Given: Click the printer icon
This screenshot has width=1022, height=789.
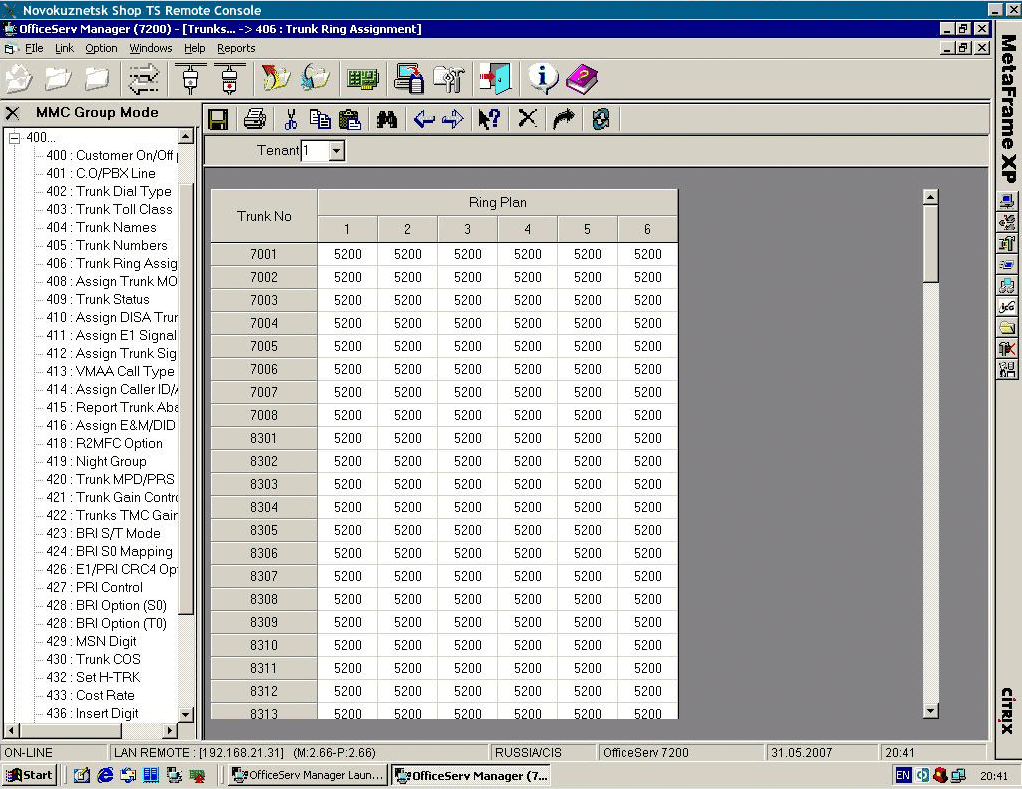Looking at the screenshot, I should coord(254,119).
